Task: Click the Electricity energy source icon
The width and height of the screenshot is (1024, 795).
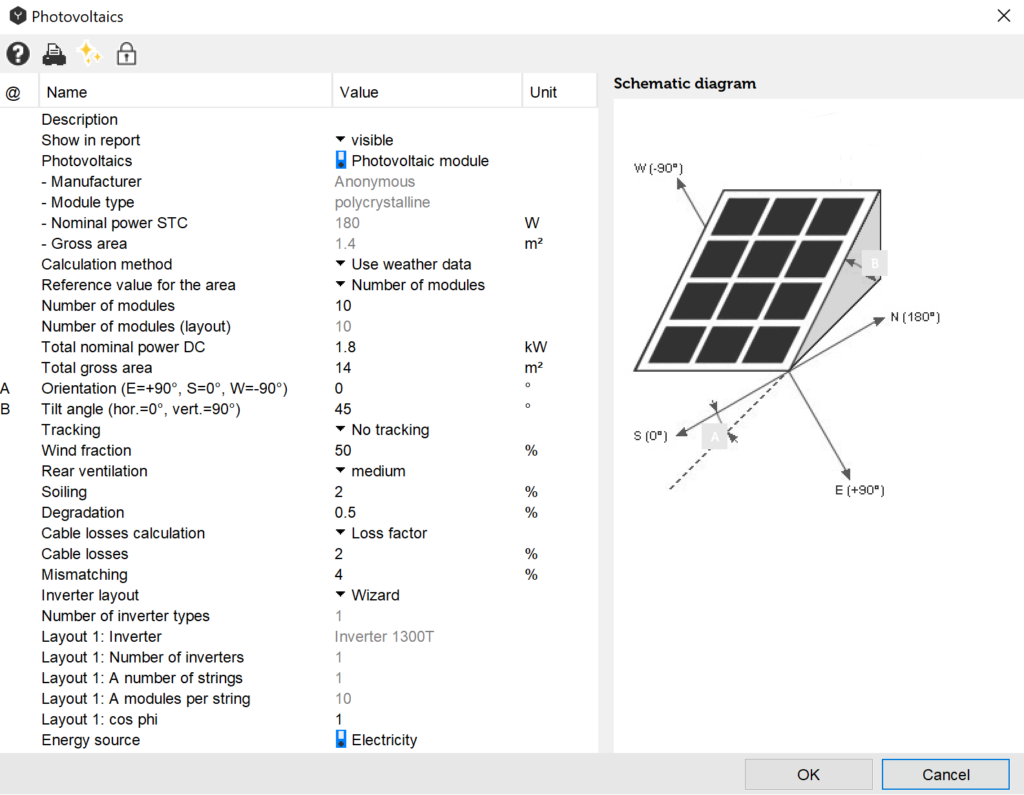Action: coord(341,740)
